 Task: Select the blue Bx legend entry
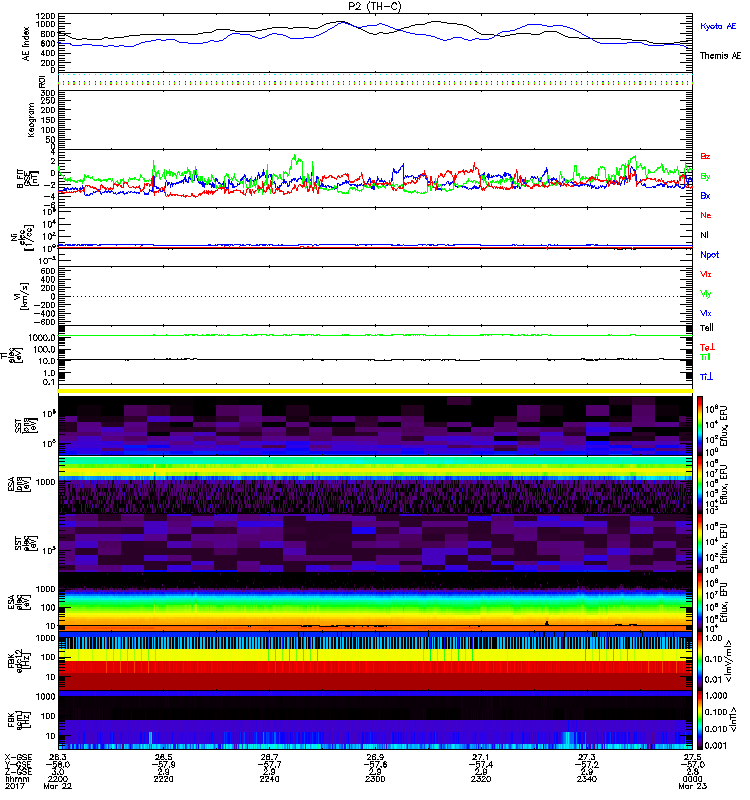tap(705, 196)
